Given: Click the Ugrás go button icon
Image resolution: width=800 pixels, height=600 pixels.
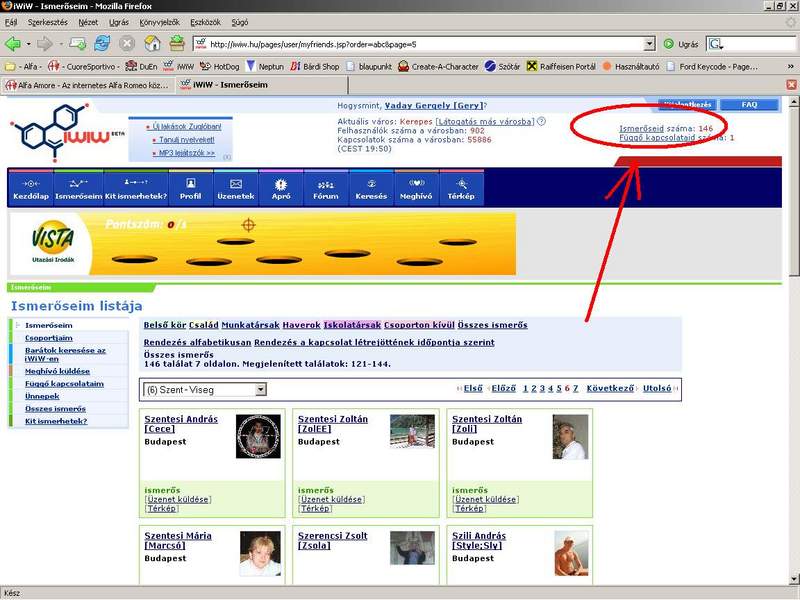Looking at the screenshot, I should 668,44.
